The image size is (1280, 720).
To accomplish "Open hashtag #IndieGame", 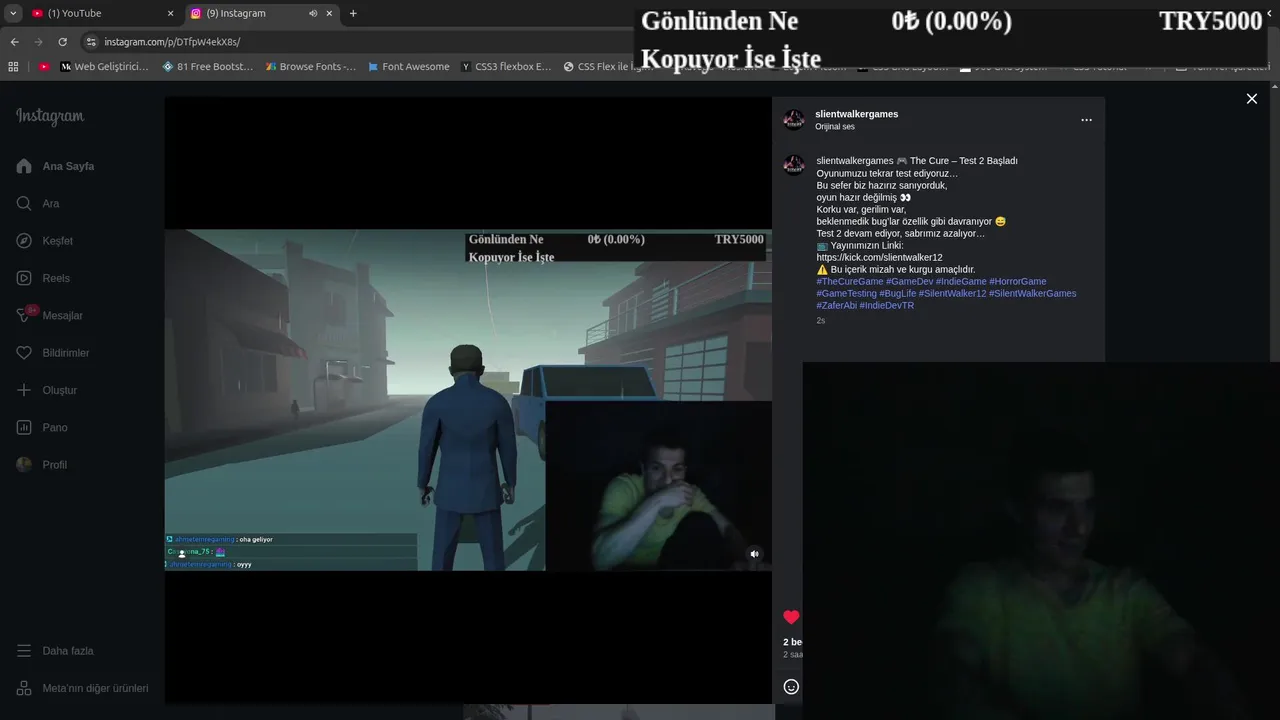I will 961,281.
